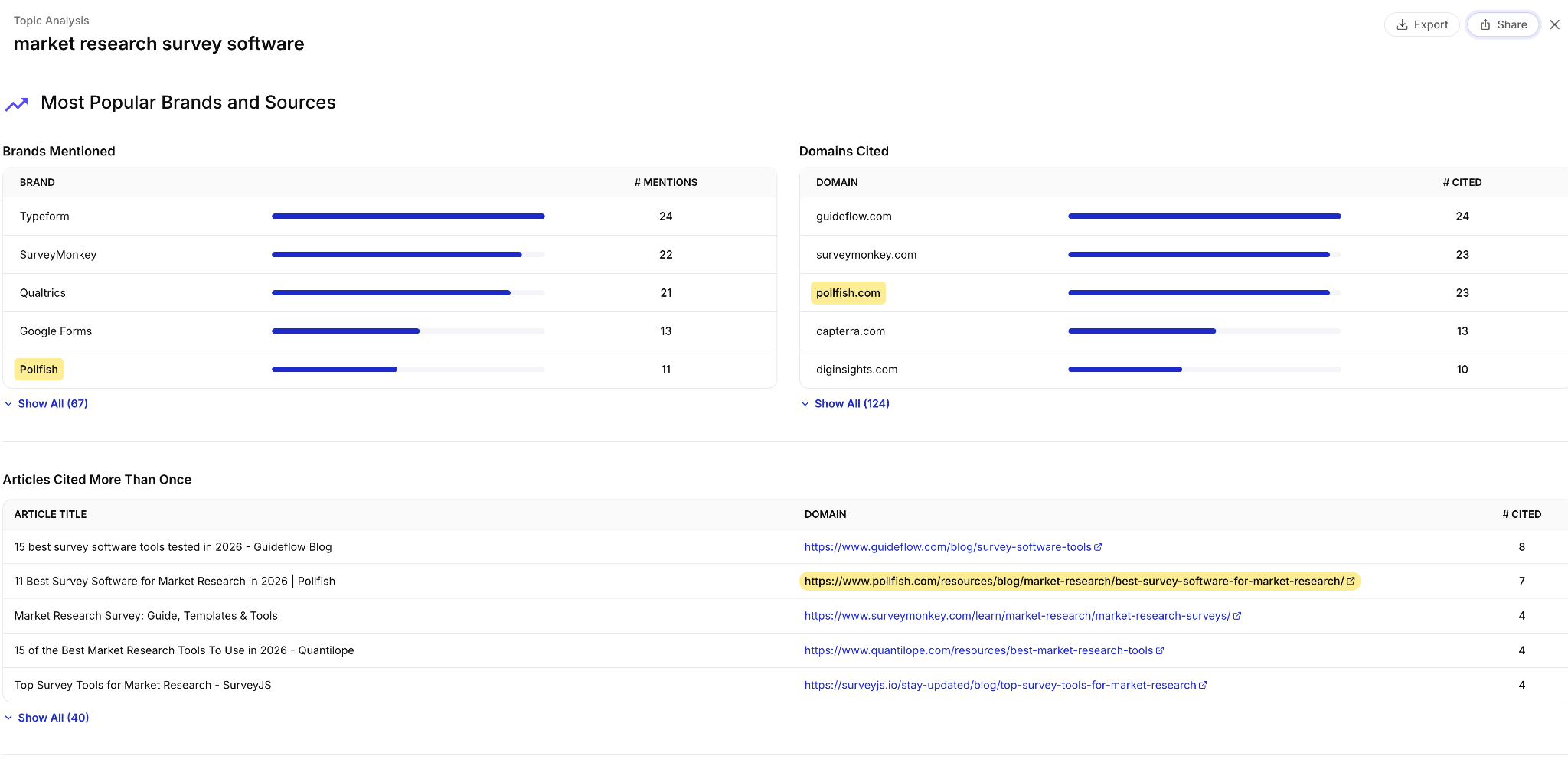Image resolution: width=1568 pixels, height=782 pixels.
Task: Click the capterra.com domain row
Action: 1184,331
